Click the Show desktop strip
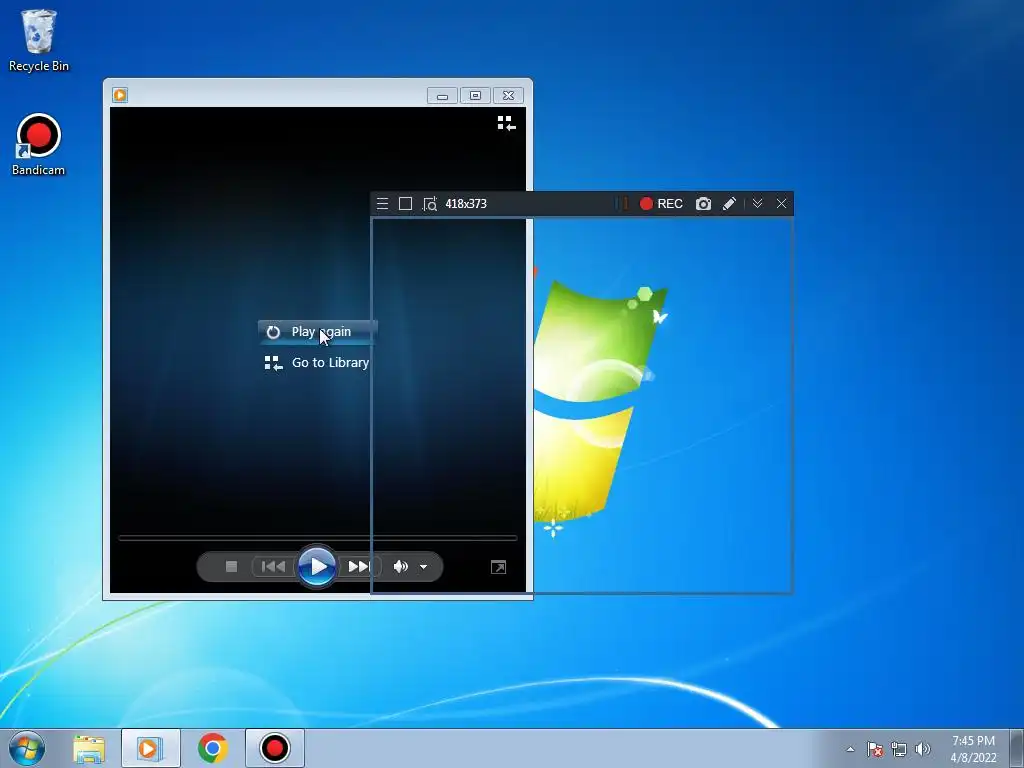1024x768 pixels. coord(1017,748)
